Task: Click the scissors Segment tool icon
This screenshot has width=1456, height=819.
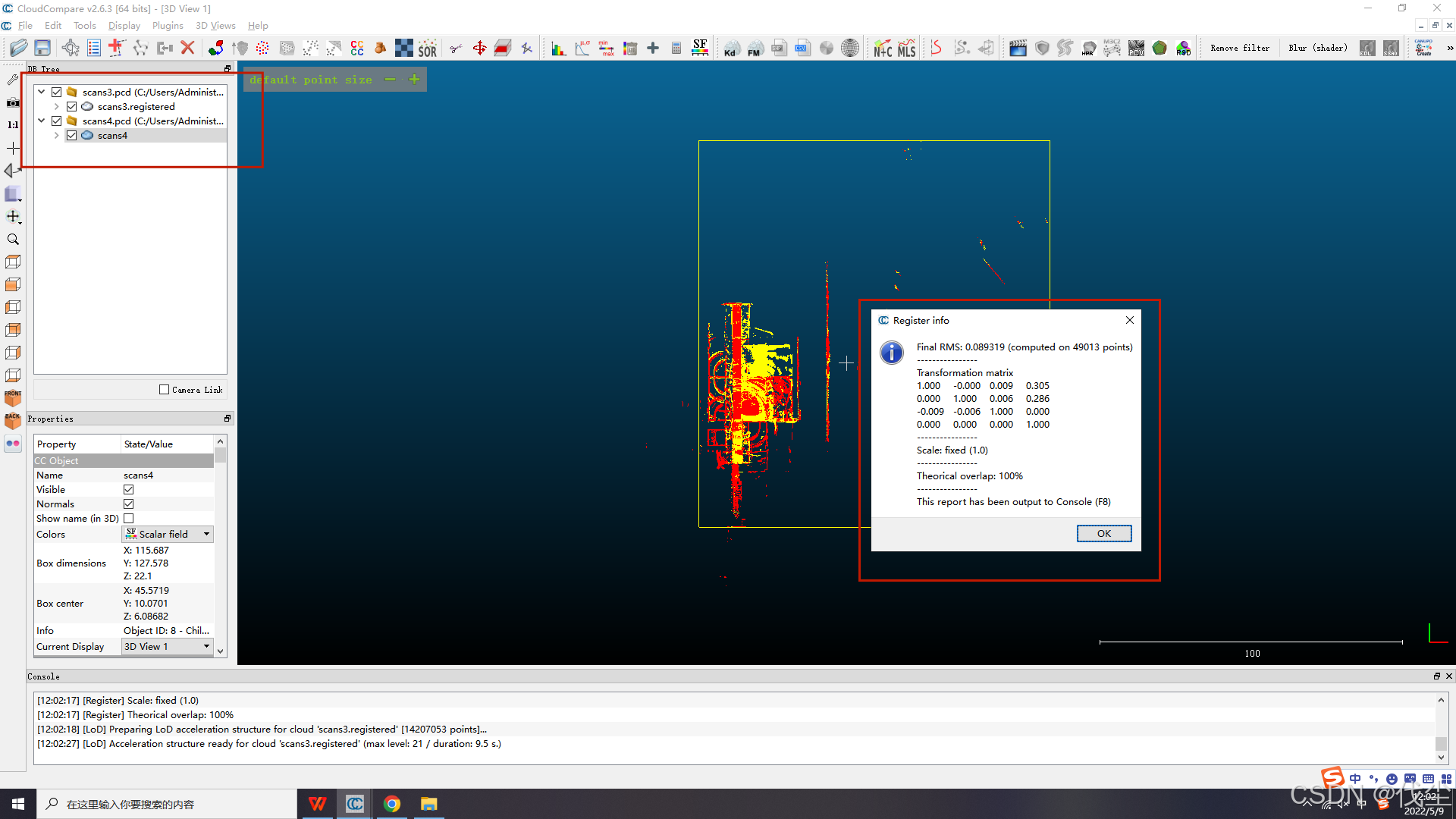Action: click(x=456, y=49)
